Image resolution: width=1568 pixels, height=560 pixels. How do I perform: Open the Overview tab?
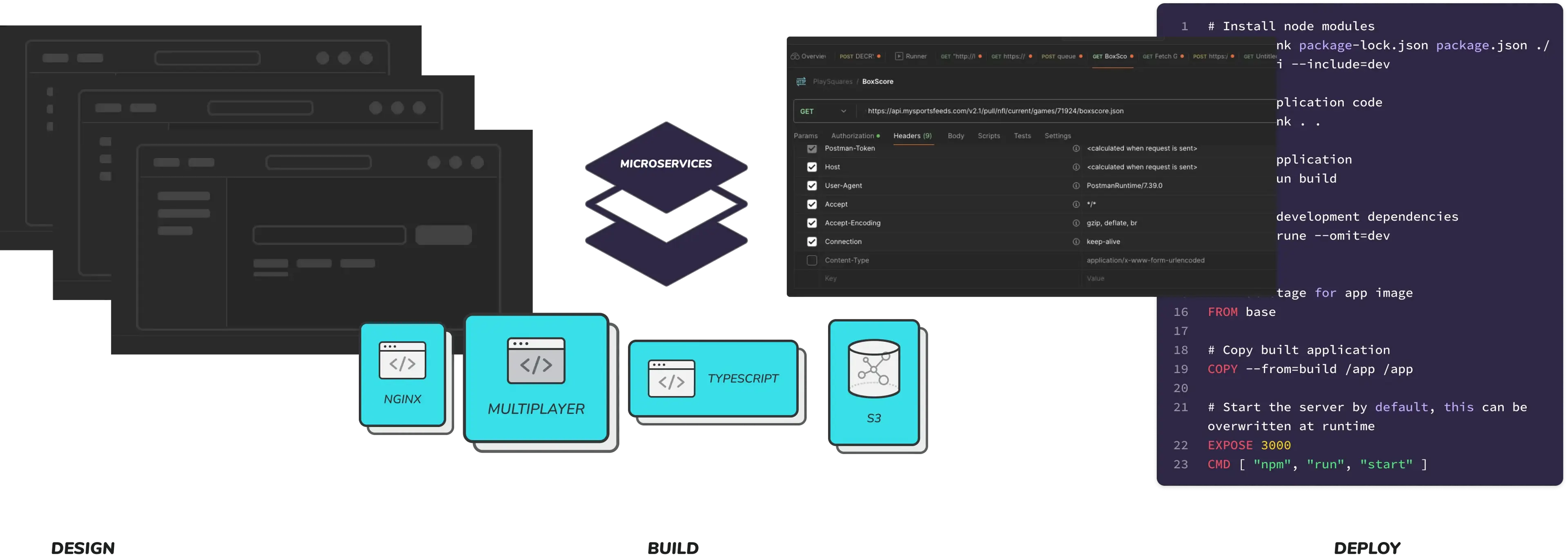[808, 56]
